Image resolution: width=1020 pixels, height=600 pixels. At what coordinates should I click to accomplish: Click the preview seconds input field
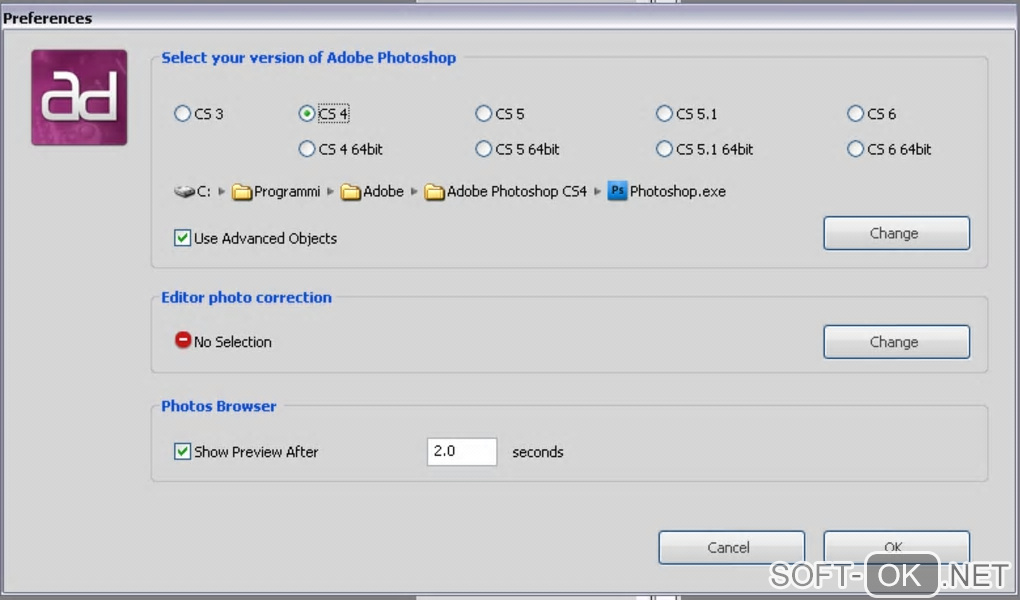click(x=461, y=452)
